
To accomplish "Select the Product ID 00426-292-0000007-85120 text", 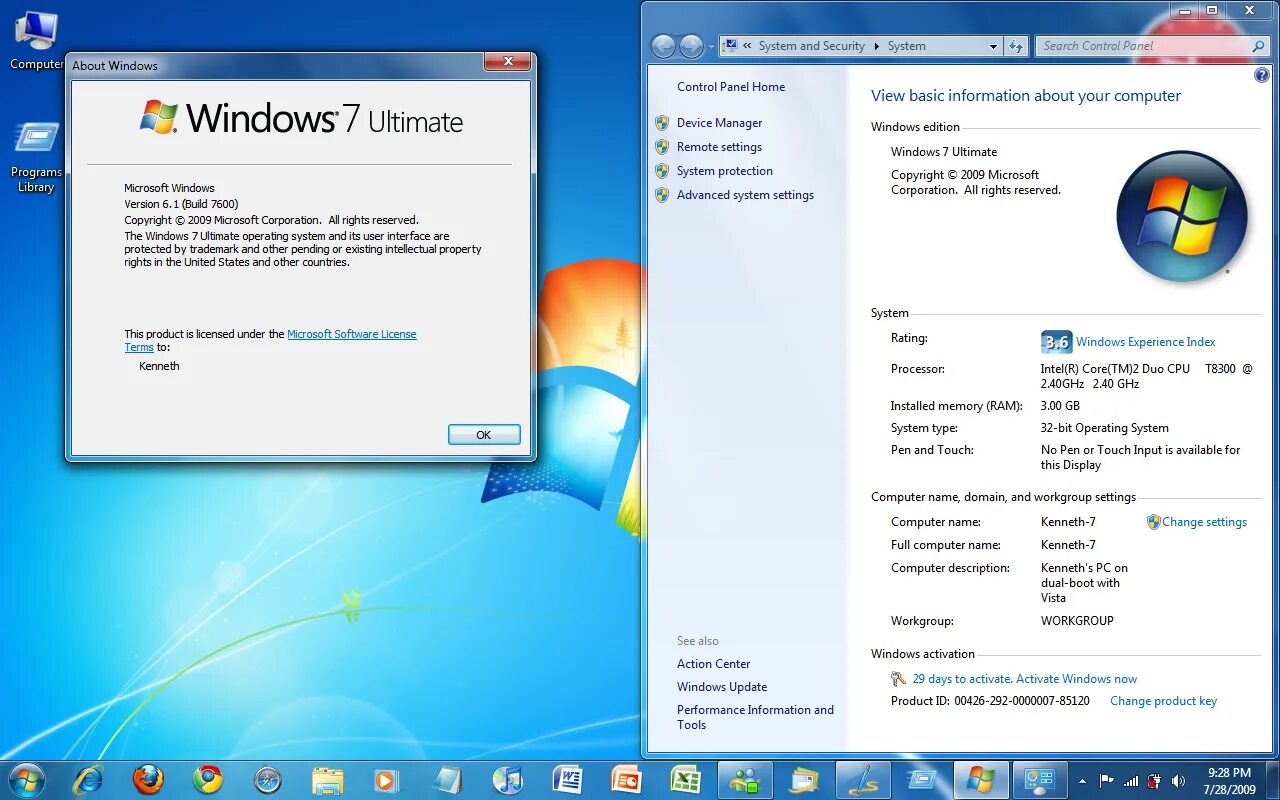I will pyautogui.click(x=990, y=701).
